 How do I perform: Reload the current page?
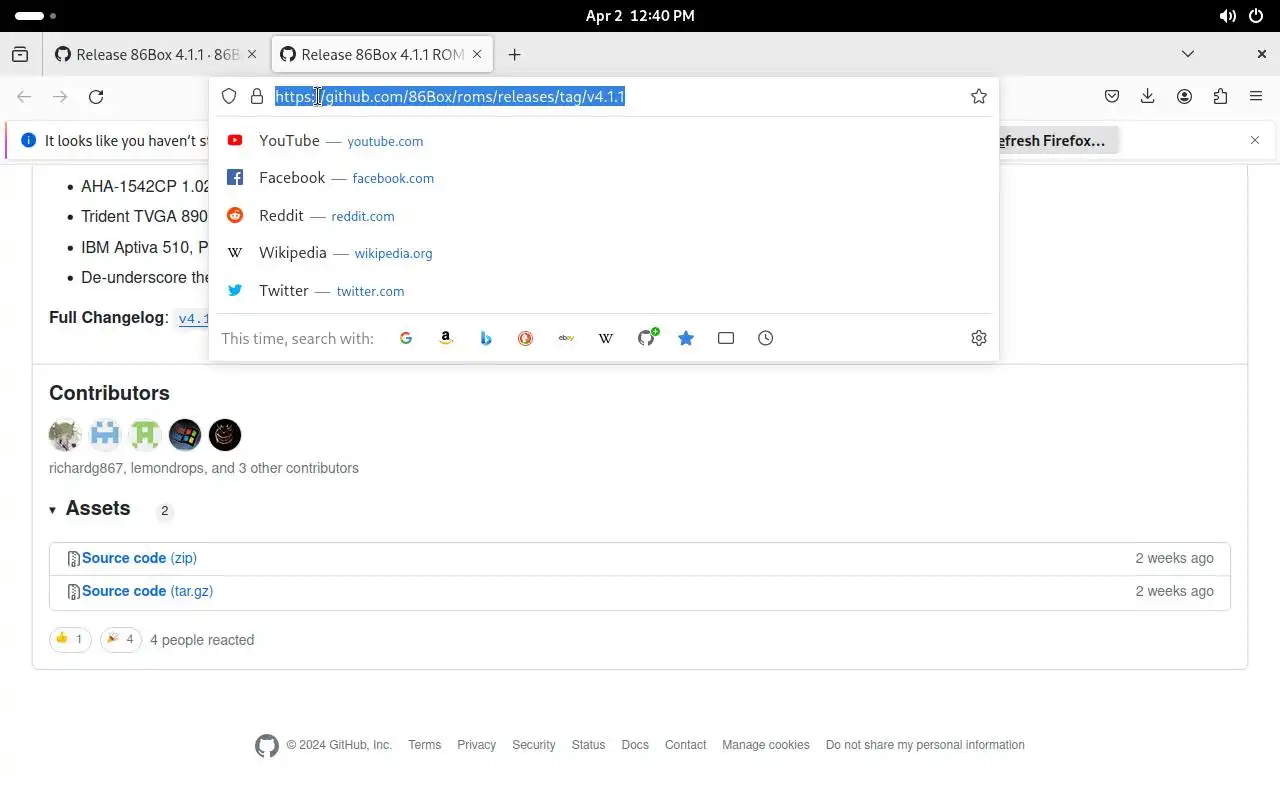96,97
